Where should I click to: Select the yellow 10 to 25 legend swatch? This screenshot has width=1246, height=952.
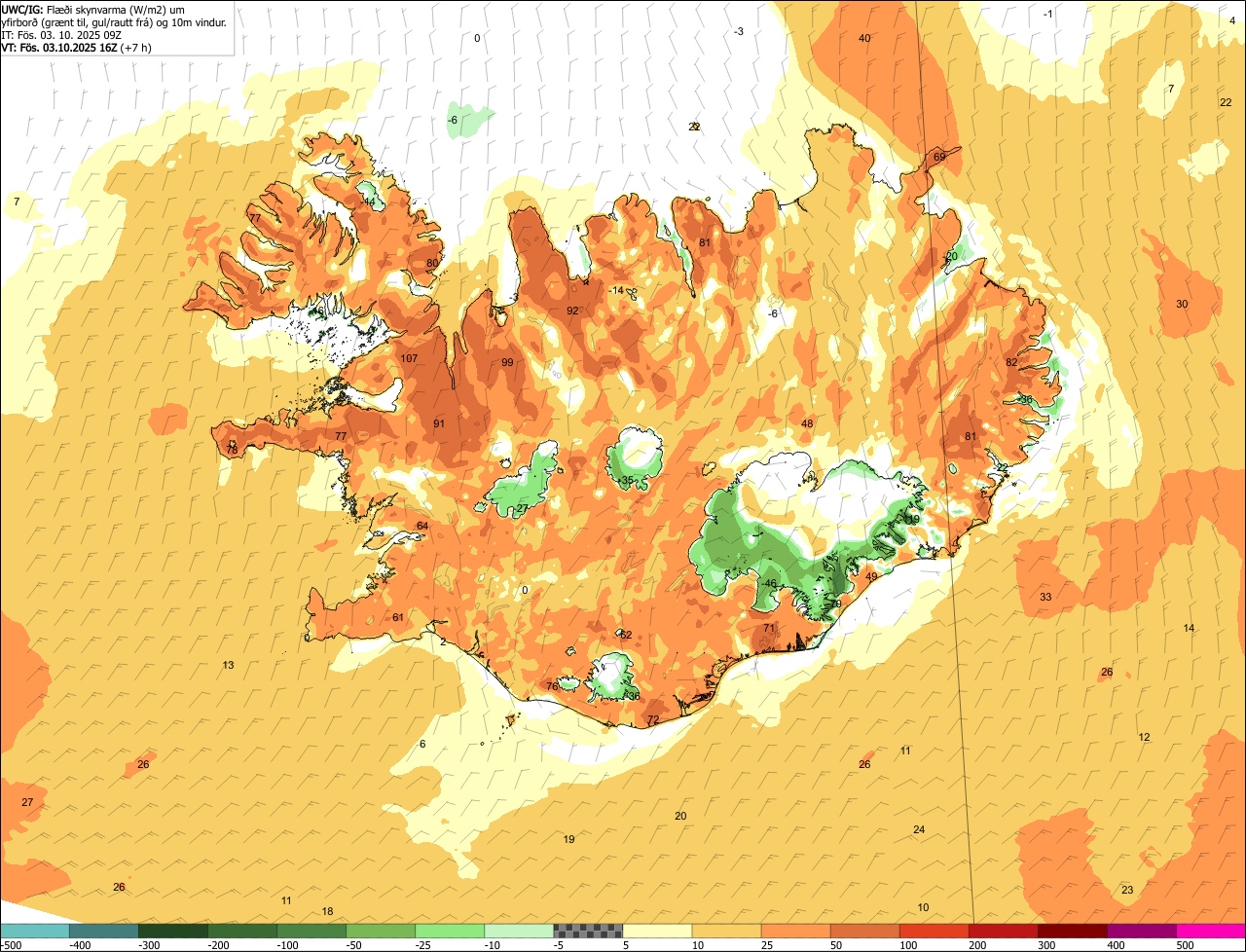(726, 931)
